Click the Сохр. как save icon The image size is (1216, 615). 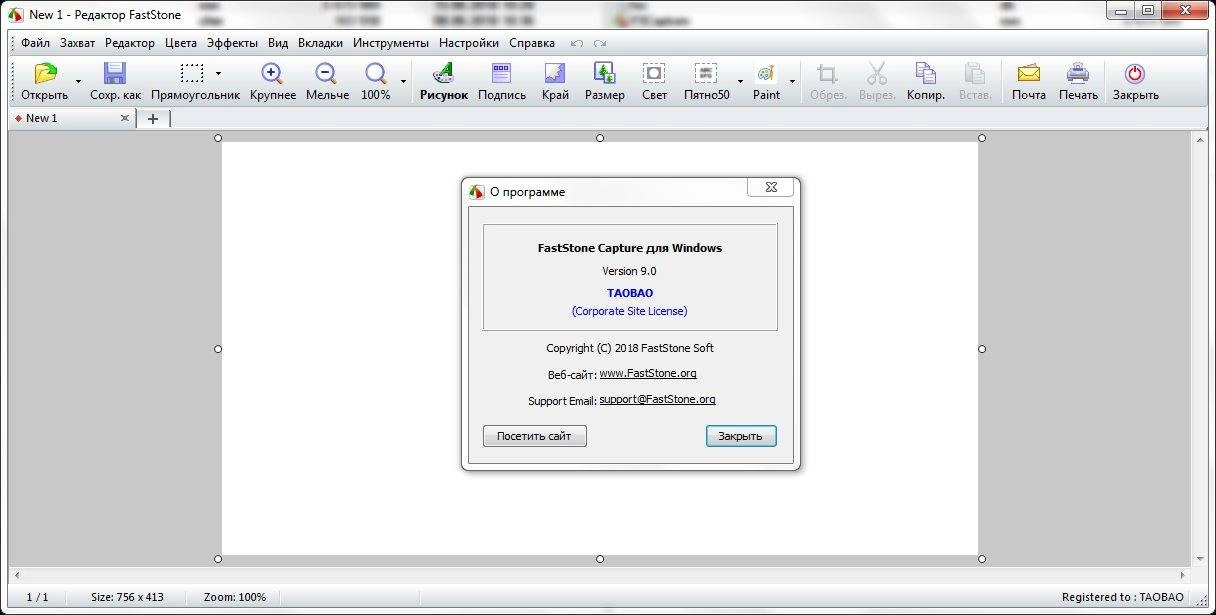tap(115, 74)
